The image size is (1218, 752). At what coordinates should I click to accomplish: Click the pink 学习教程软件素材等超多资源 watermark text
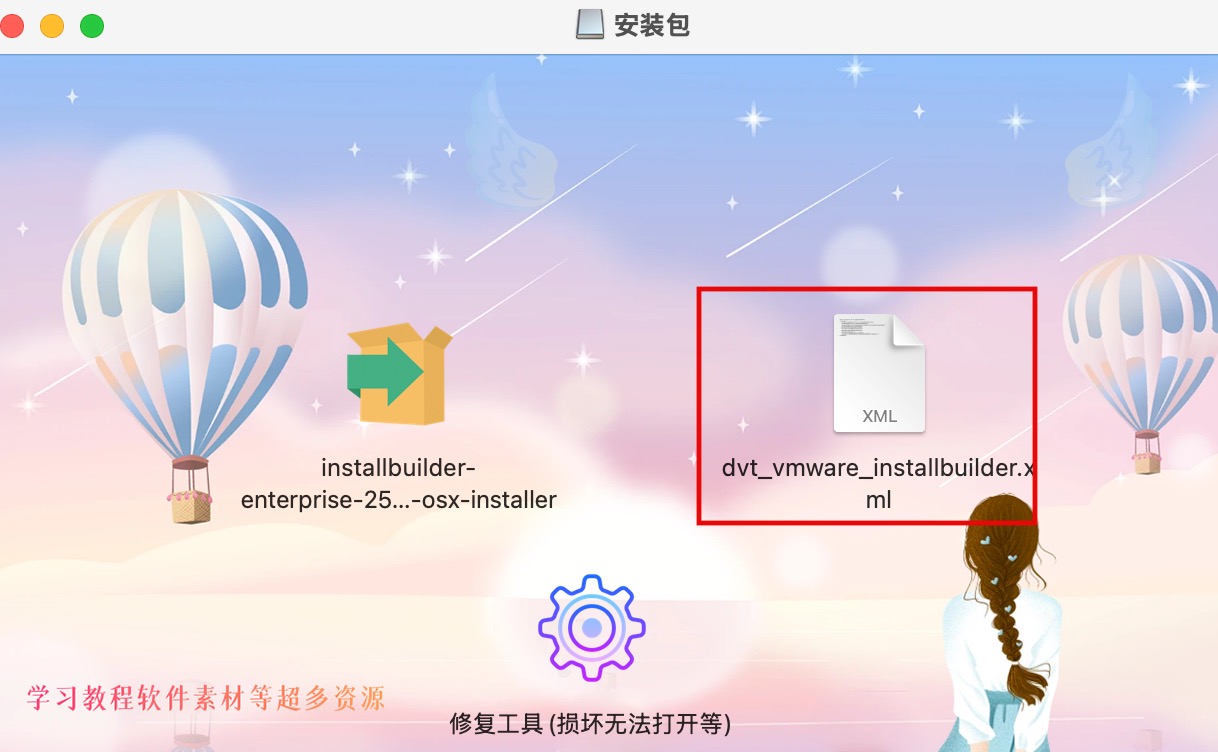[205, 697]
